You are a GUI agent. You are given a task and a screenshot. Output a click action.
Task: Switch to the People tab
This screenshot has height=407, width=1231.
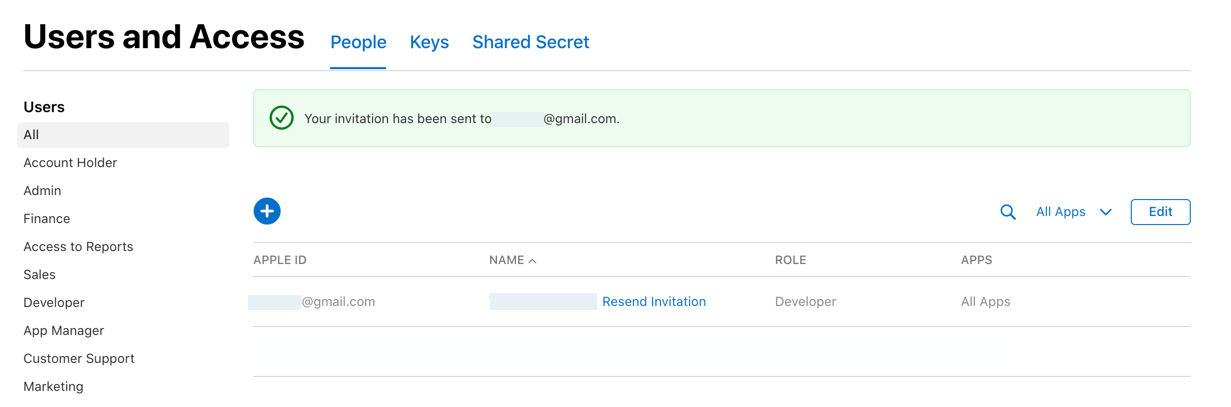pyautogui.click(x=358, y=42)
